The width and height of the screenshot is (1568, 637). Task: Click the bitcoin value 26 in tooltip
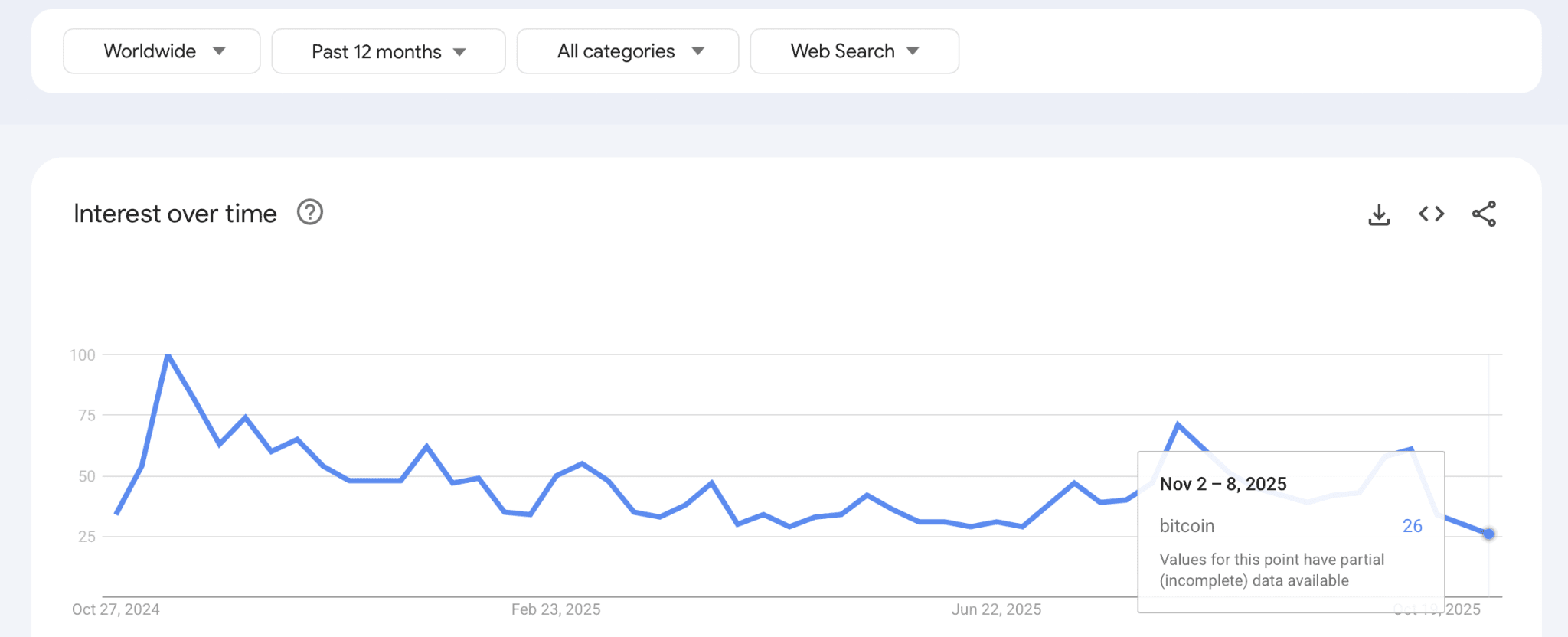tap(1412, 526)
